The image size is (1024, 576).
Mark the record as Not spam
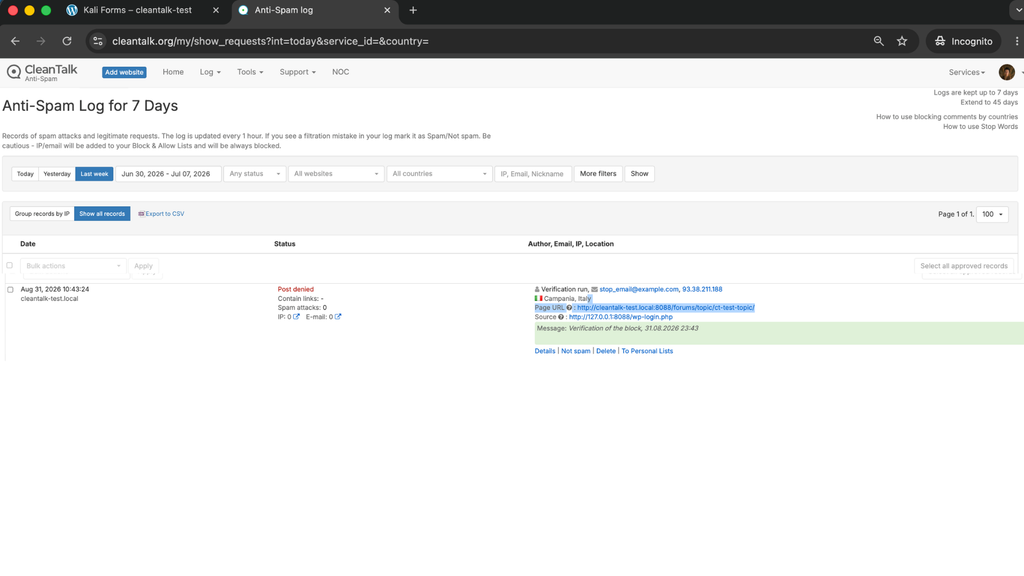click(x=575, y=351)
